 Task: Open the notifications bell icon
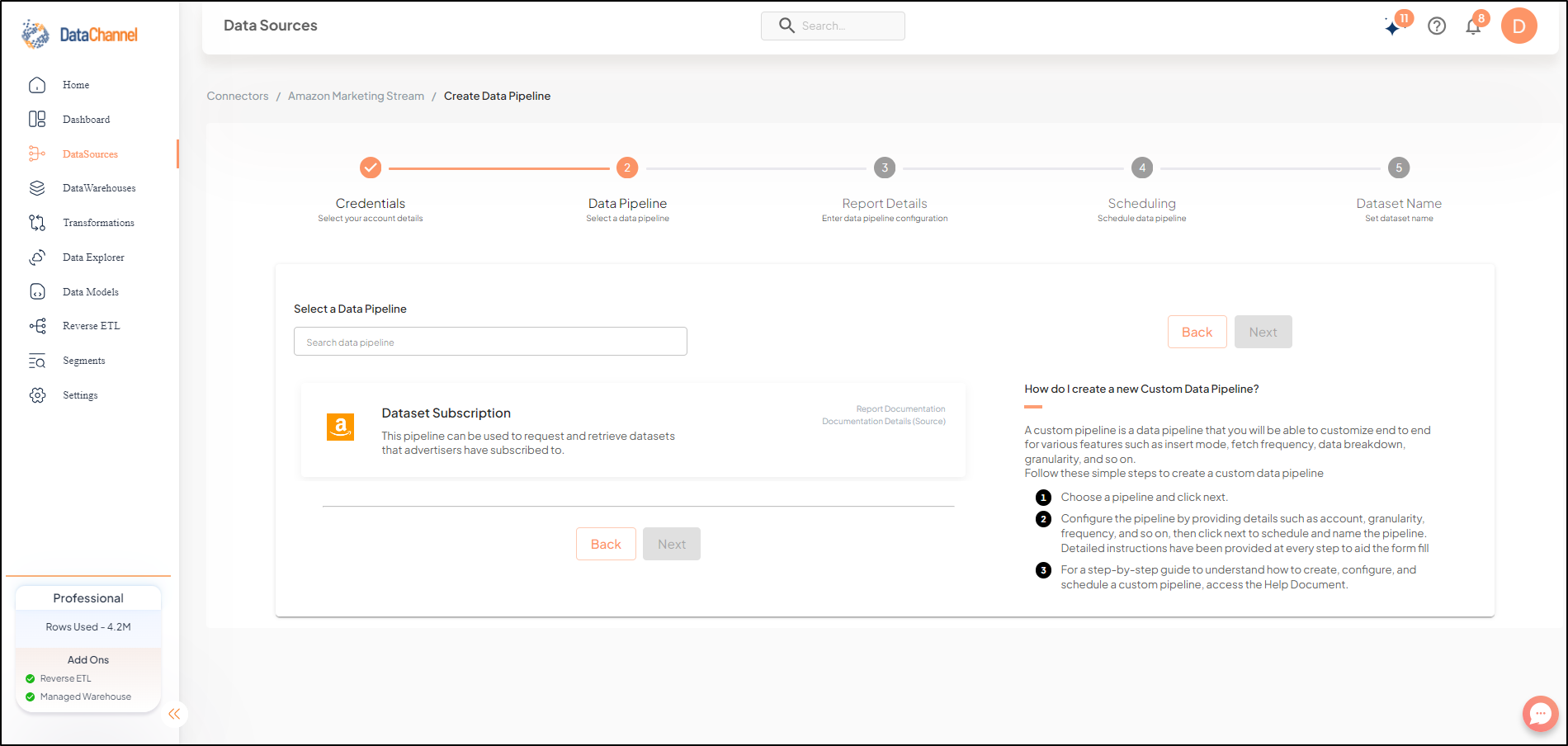tap(1473, 27)
